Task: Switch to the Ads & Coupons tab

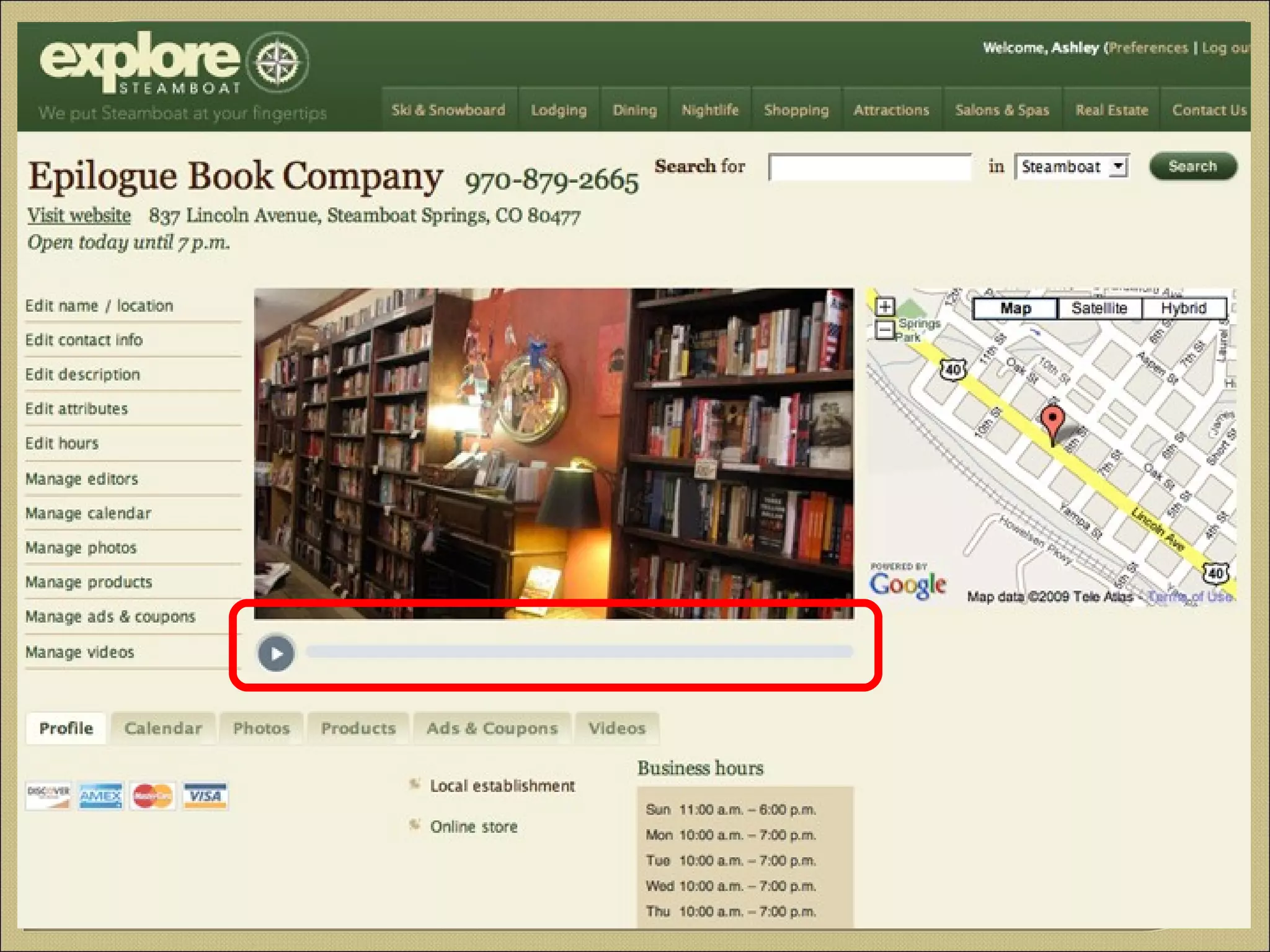Action: (492, 728)
